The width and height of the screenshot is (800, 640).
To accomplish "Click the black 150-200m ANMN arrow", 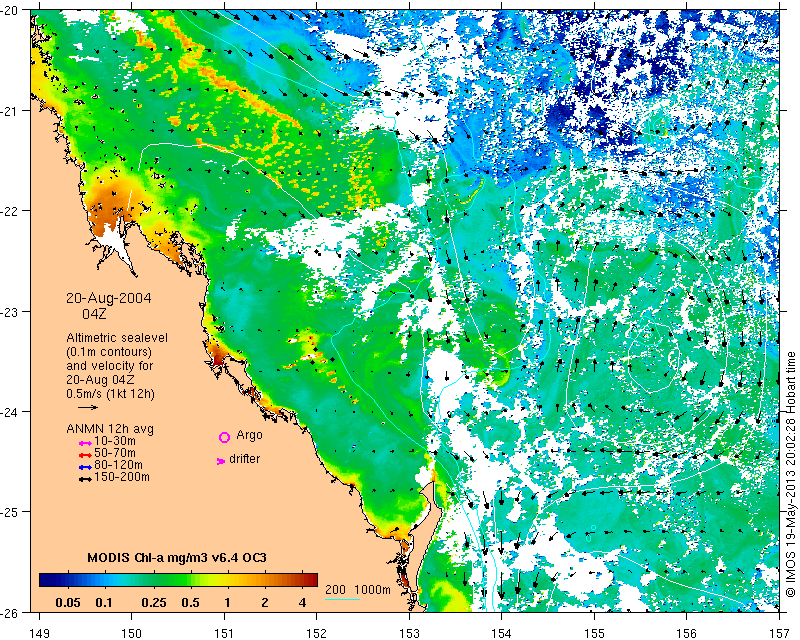I will [x=85, y=479].
